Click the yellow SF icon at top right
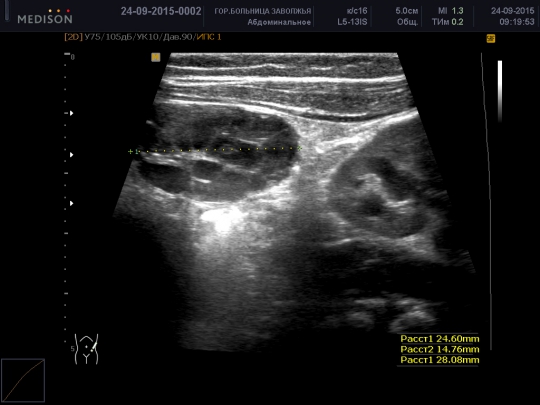 coord(491,39)
